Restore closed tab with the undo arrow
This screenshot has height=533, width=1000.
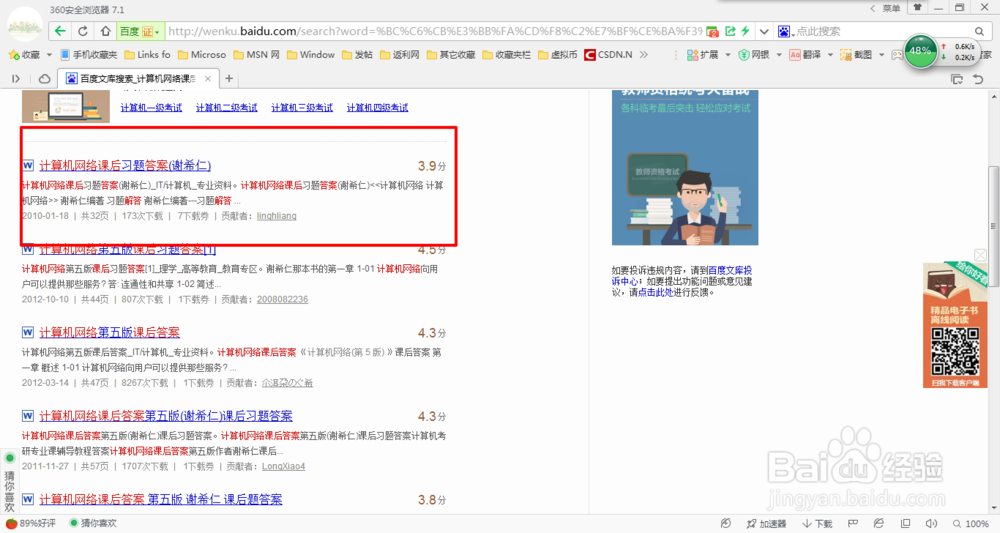(x=978, y=79)
